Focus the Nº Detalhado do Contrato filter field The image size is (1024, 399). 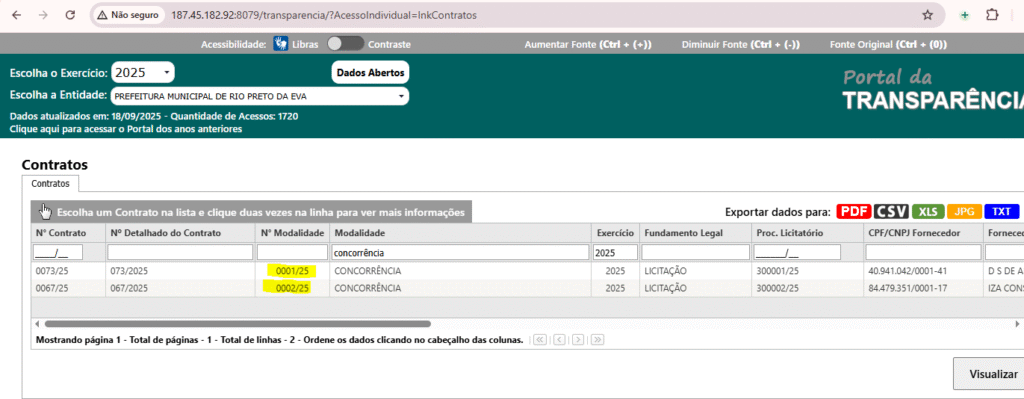180,252
